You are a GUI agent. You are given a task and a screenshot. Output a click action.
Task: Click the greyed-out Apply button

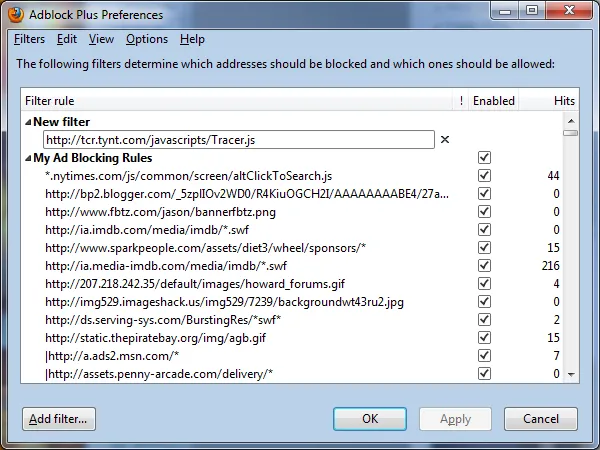(455, 419)
